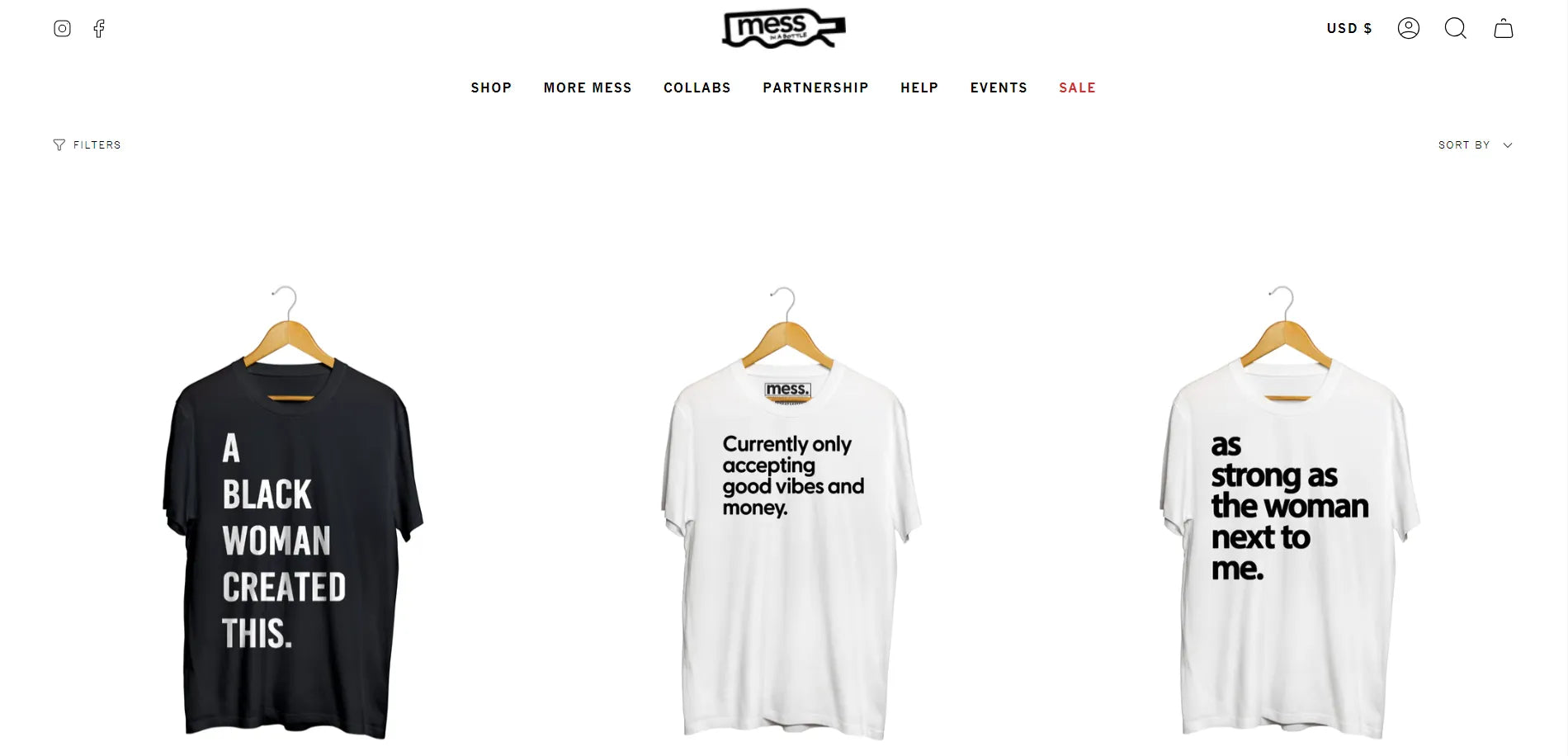This screenshot has height=756, width=1568.
Task: Expand the Sort By dropdown
Action: pos(1476,145)
